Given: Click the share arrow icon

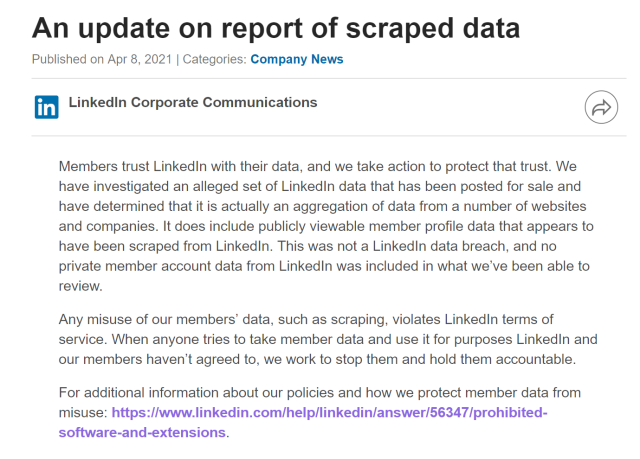Looking at the screenshot, I should (x=601, y=107).
